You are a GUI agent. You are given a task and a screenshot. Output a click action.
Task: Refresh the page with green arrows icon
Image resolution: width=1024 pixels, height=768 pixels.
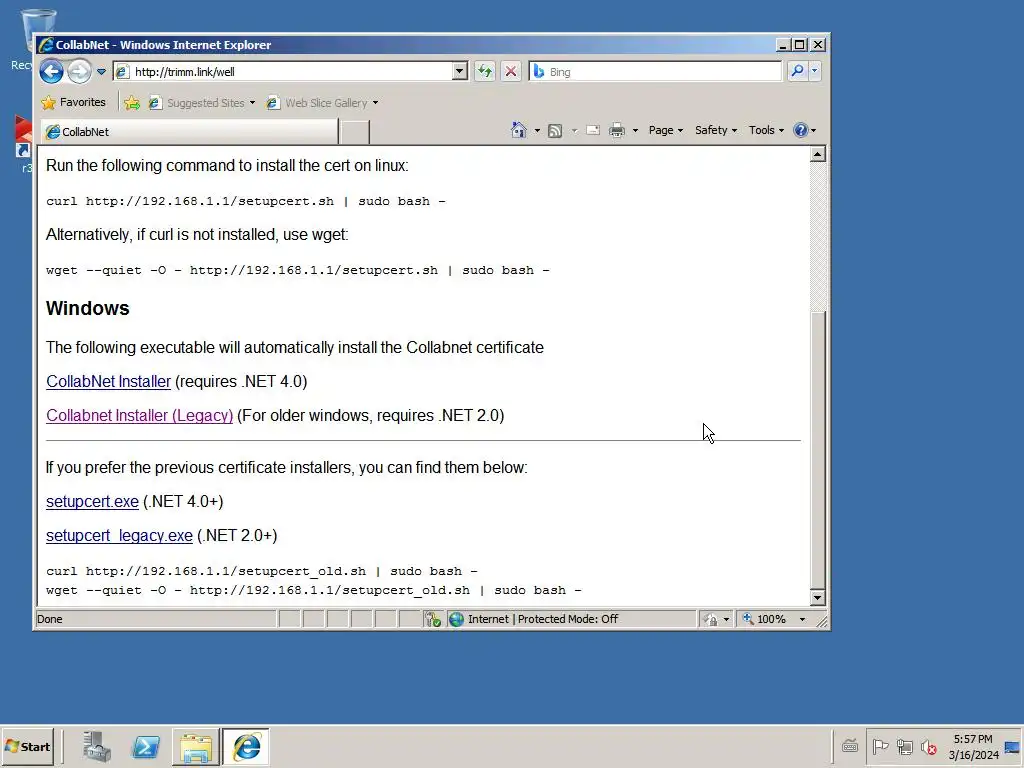pos(485,71)
